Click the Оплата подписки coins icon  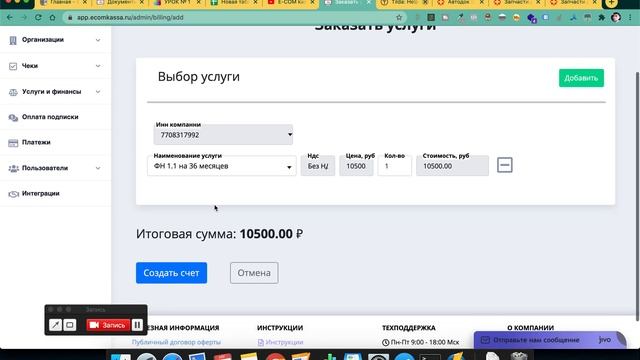click(x=13, y=118)
